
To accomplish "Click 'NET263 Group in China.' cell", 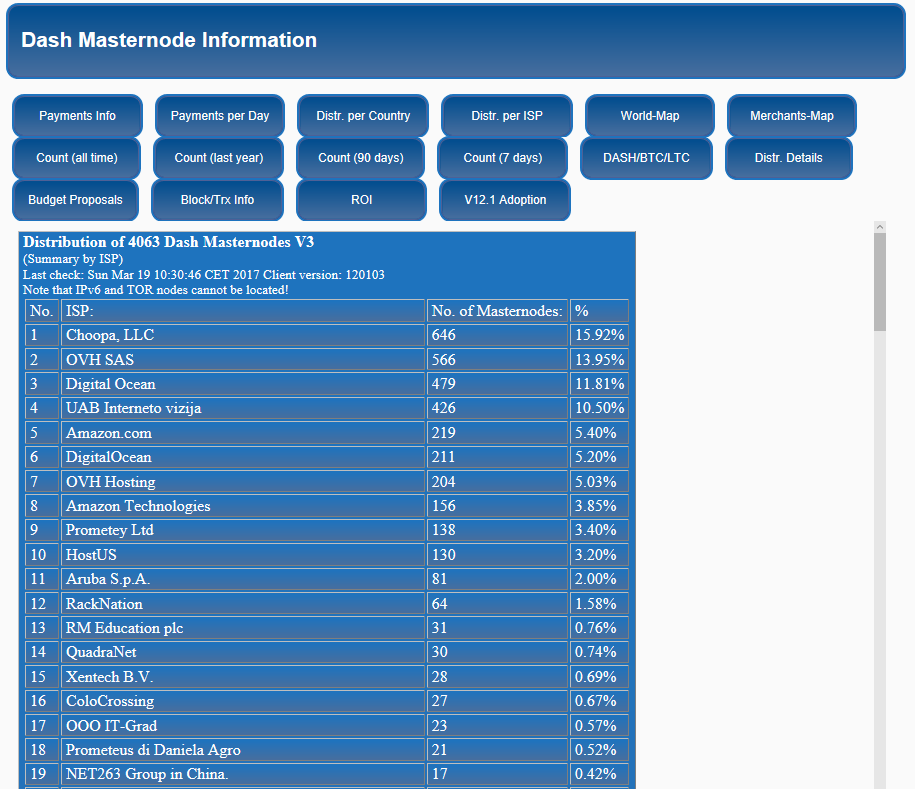I will pos(243,774).
